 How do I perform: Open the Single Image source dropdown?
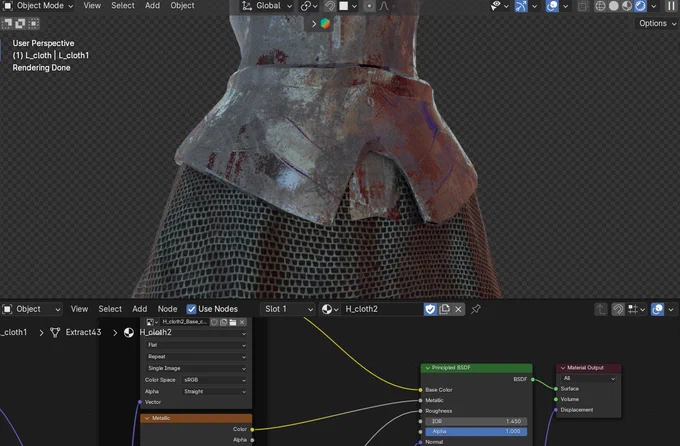[196, 368]
